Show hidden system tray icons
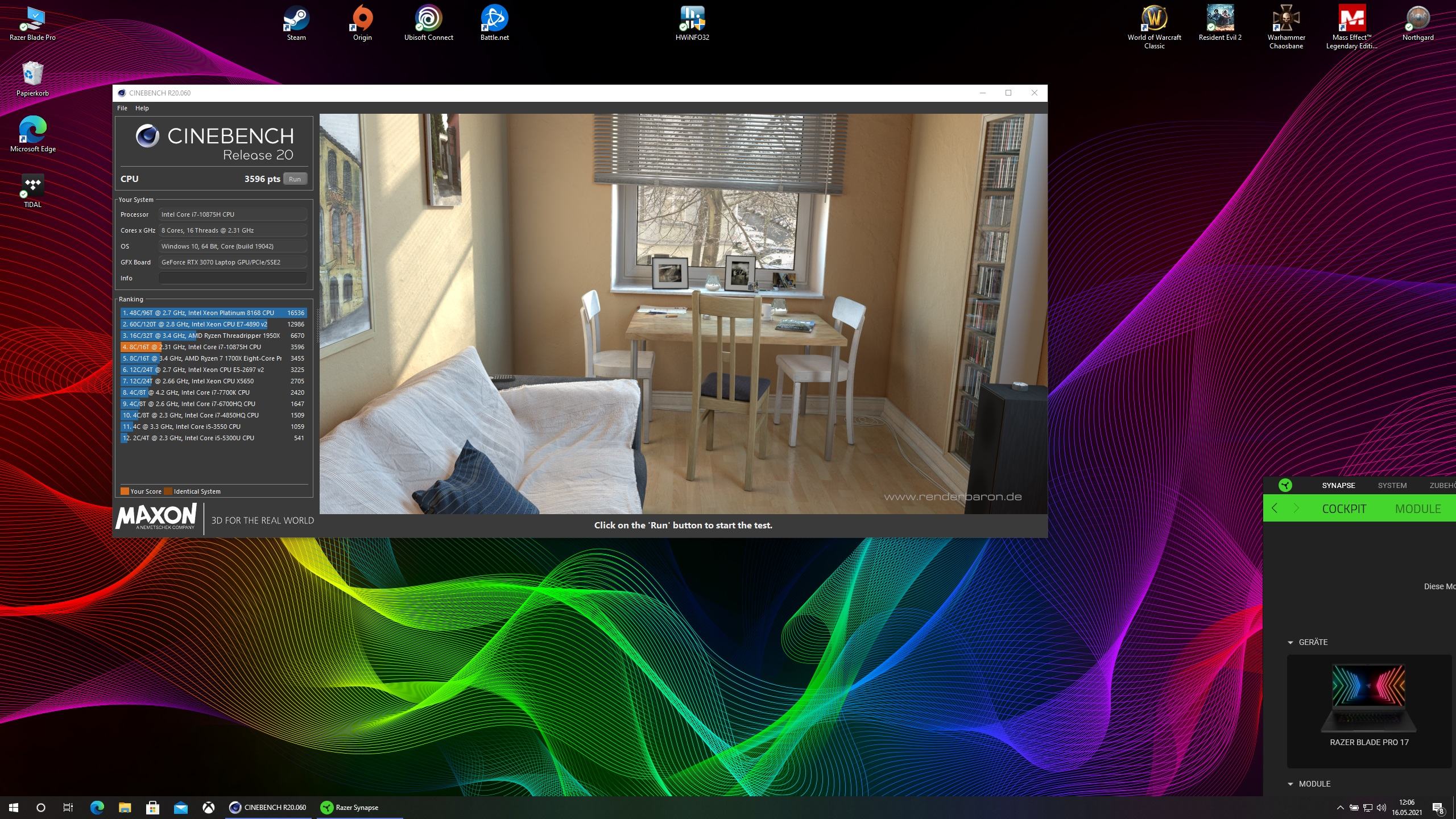This screenshot has width=1456, height=819. tap(1340, 808)
